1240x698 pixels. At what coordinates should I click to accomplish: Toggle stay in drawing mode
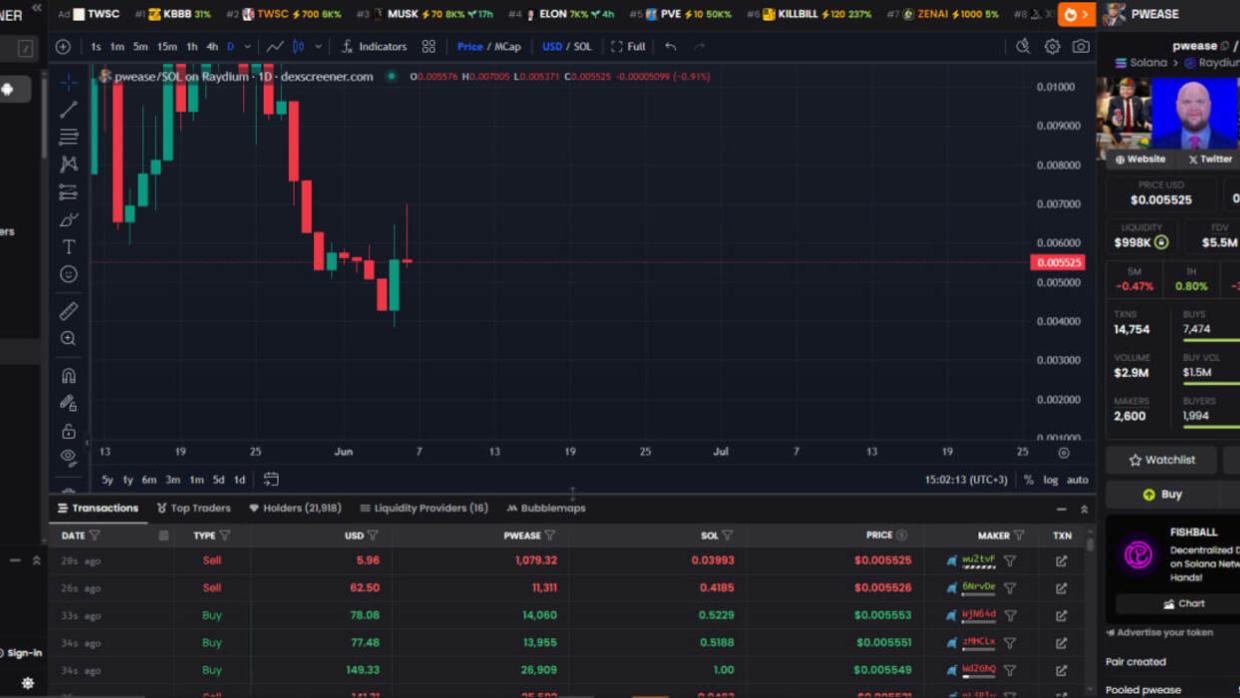pyautogui.click(x=68, y=403)
